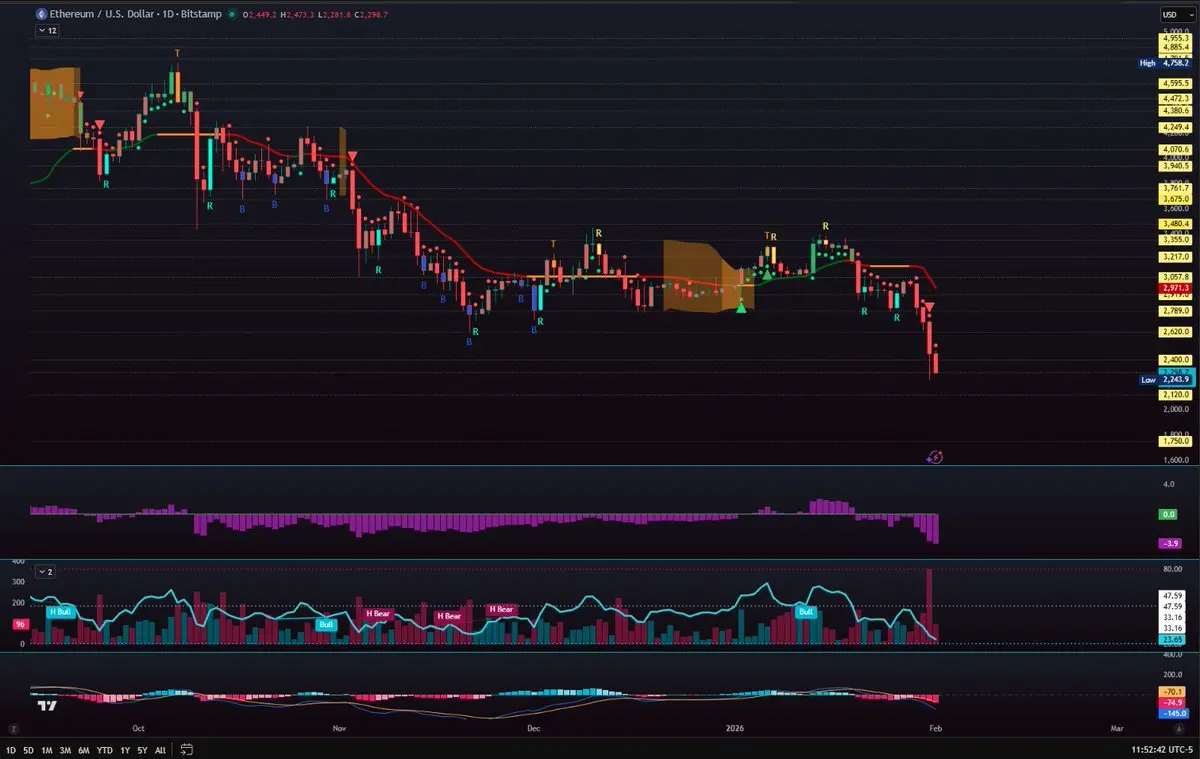Click the green market status dot
This screenshot has height=759, width=1200.
click(x=232, y=15)
